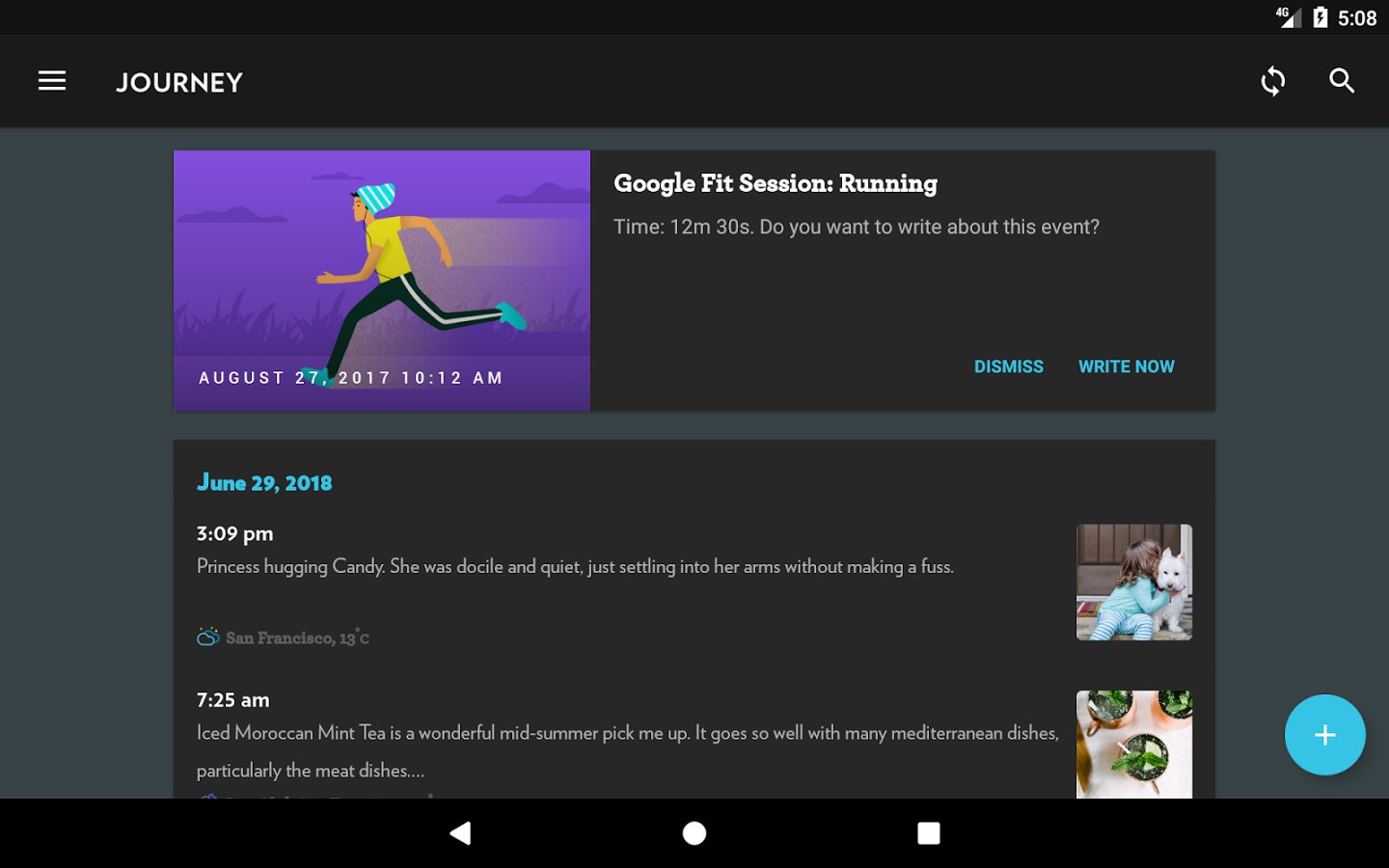1389x868 pixels.
Task: Tap the Android back button
Action: click(461, 833)
